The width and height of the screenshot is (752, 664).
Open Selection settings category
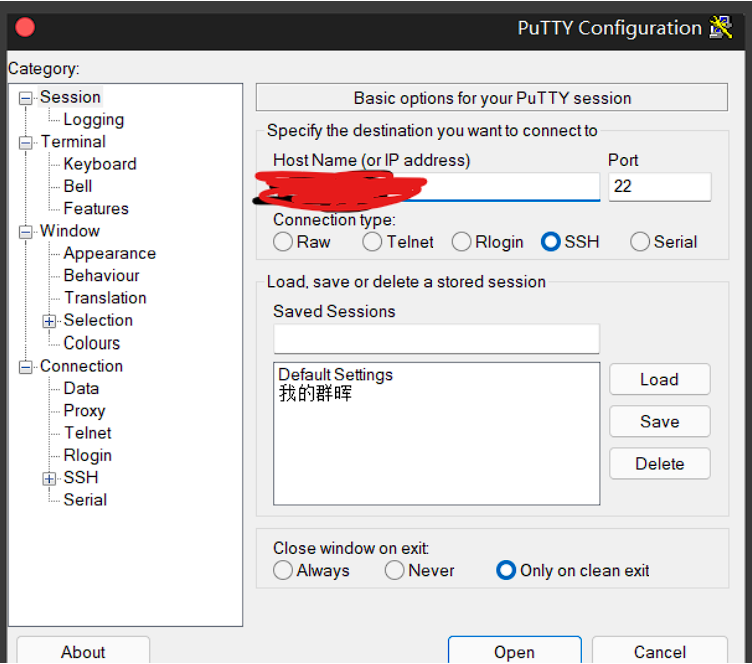pyautogui.click(x=98, y=320)
